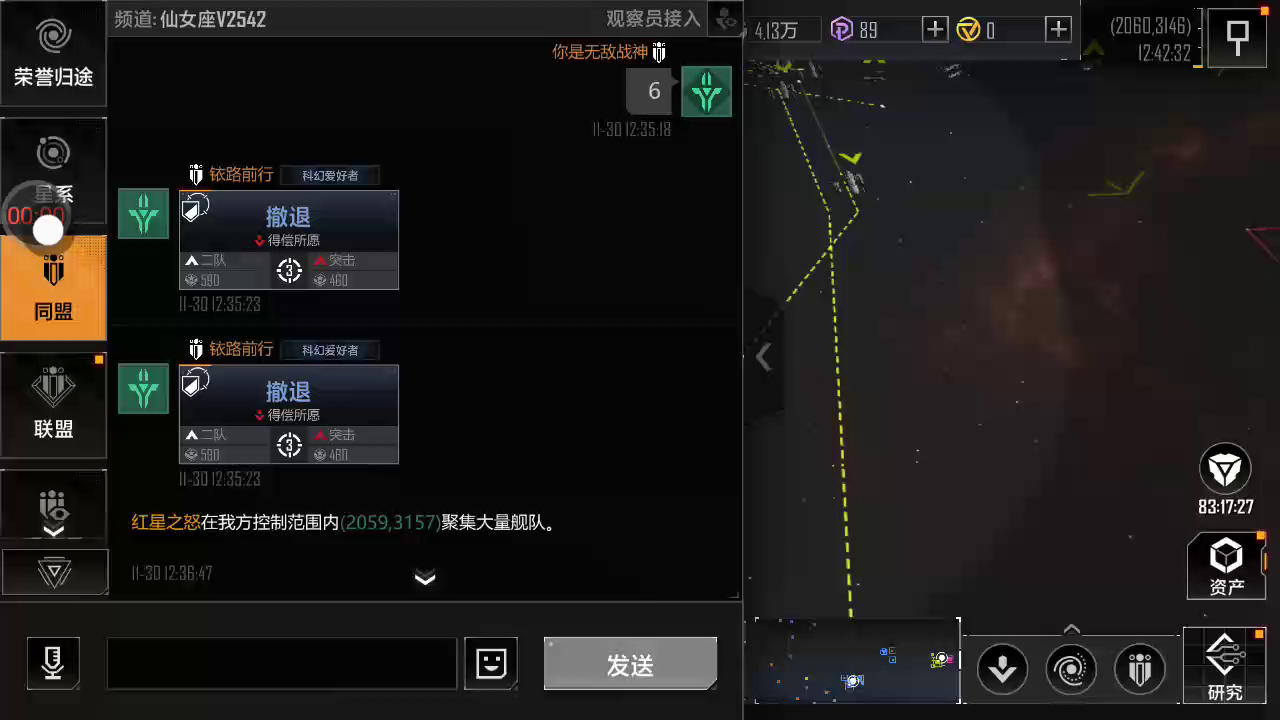Open the first 撤退 retreat order card
This screenshot has height=720, width=1280.
(289, 240)
